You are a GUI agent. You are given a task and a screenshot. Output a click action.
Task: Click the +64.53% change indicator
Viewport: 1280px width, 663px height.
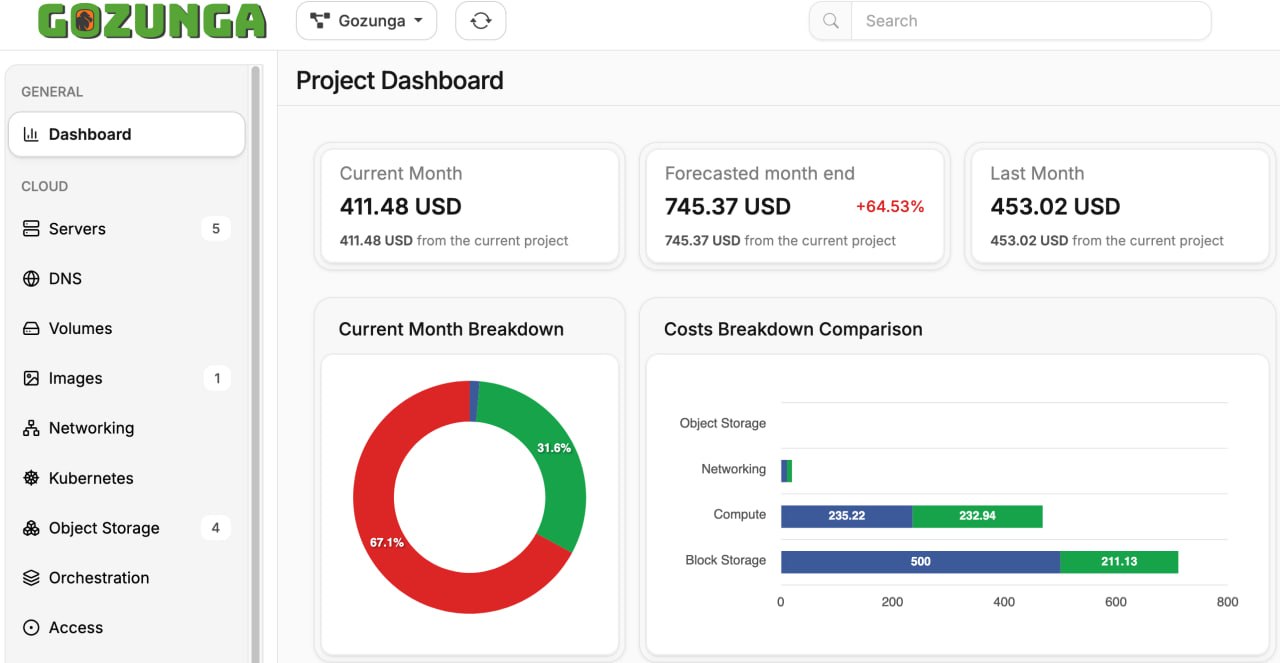click(890, 207)
